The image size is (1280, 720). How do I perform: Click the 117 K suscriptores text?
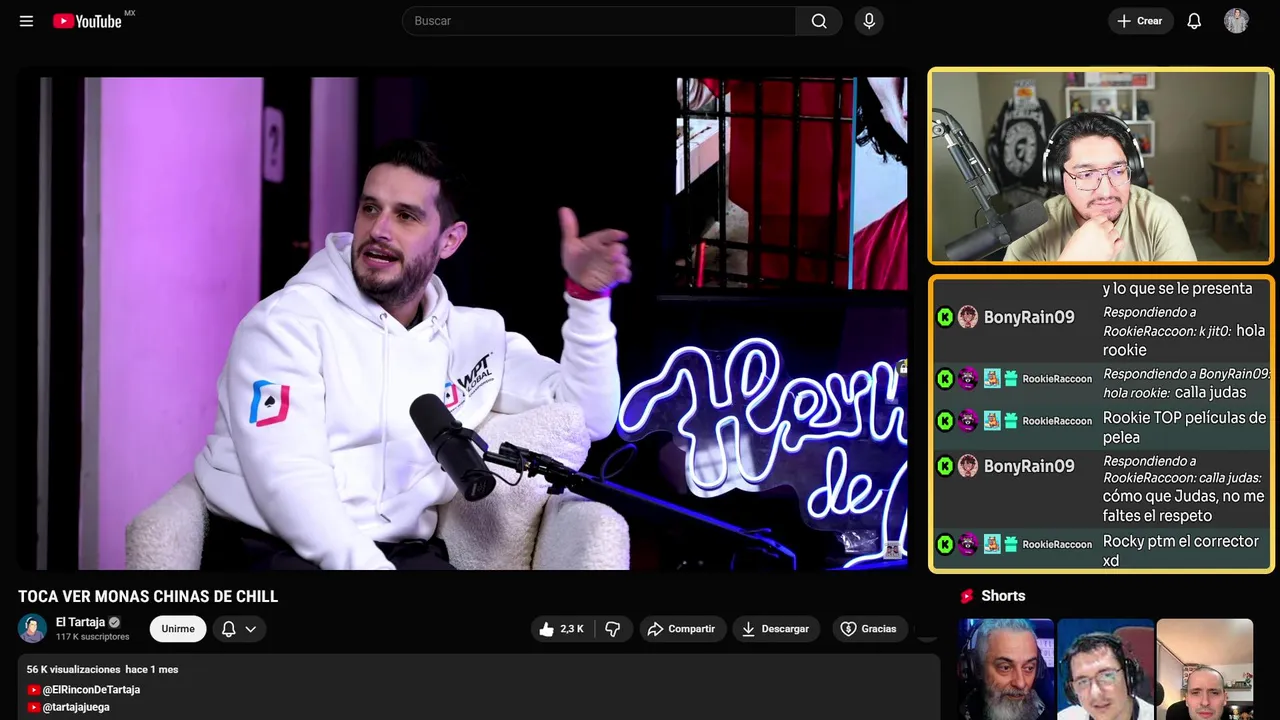(x=92, y=637)
